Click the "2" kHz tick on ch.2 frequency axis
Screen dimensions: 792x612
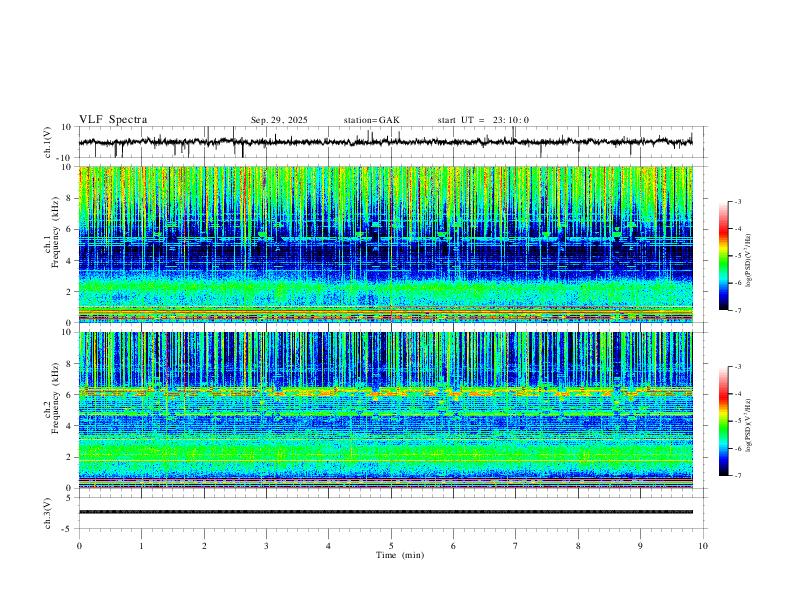tap(69, 457)
